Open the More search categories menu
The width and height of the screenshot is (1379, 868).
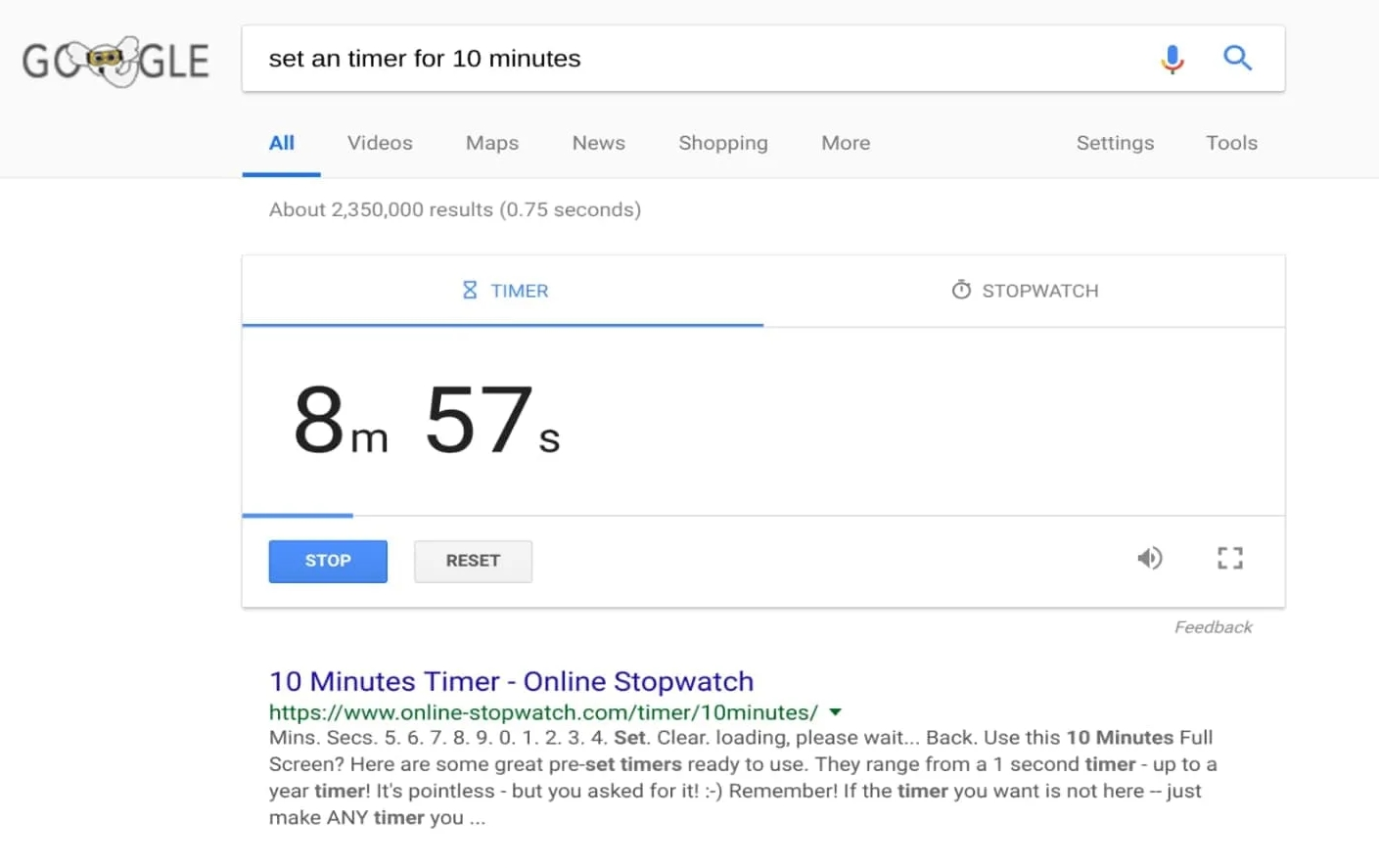point(845,143)
